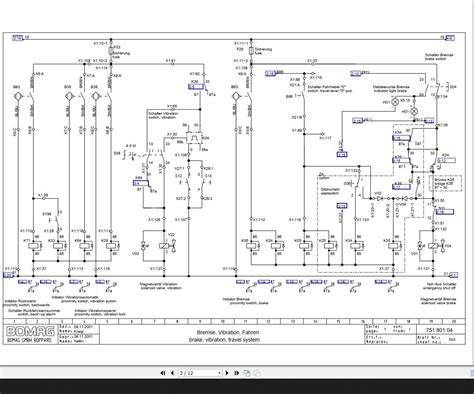Click the 'Initiator Vibrationssperre' label

click(x=95, y=310)
